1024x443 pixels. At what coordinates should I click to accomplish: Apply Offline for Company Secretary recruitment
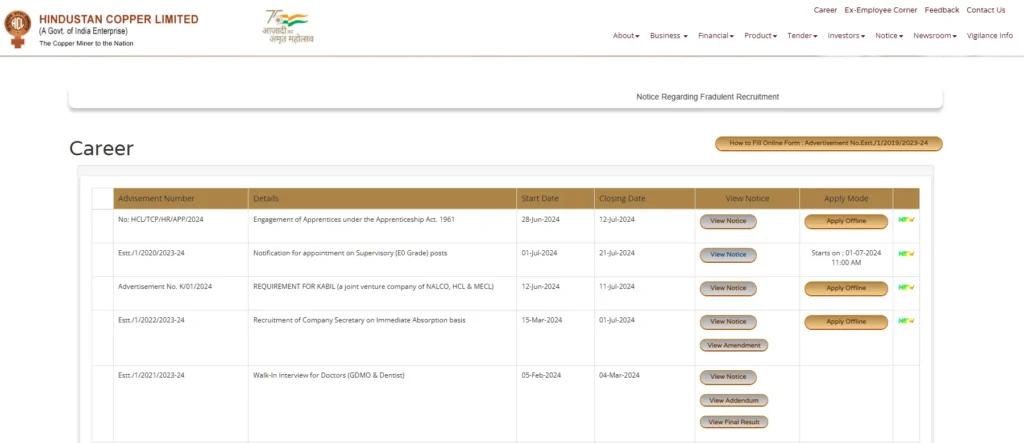click(846, 322)
